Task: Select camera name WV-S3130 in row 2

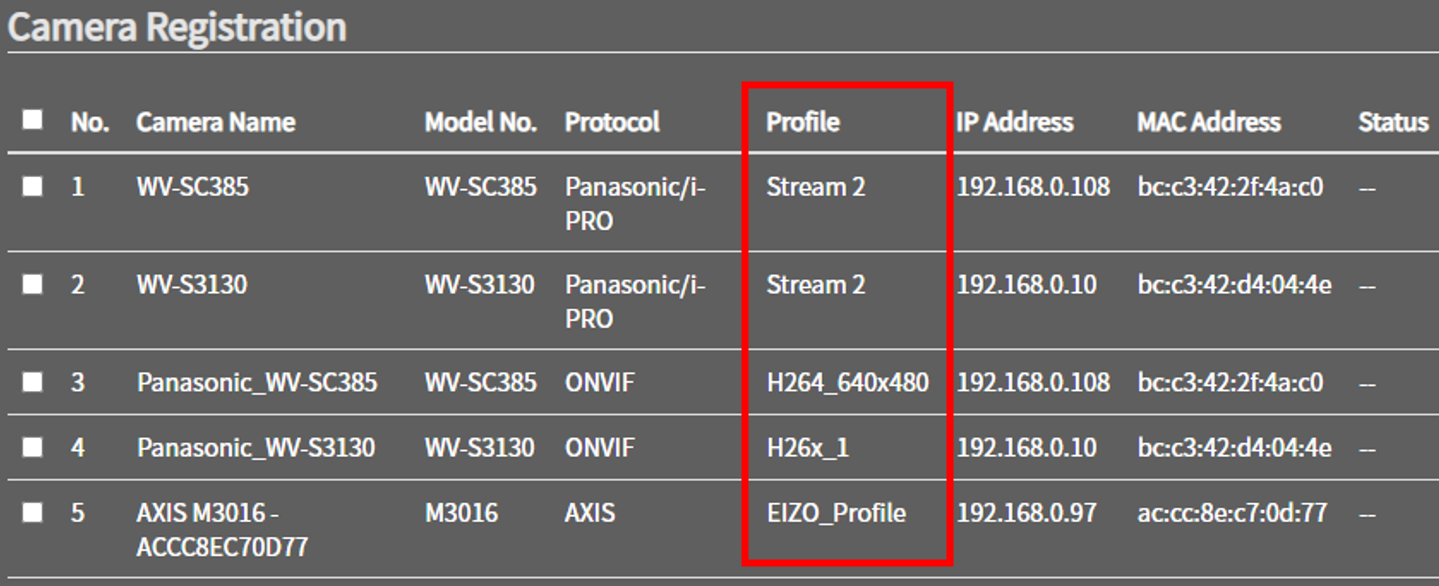Action: [x=191, y=284]
